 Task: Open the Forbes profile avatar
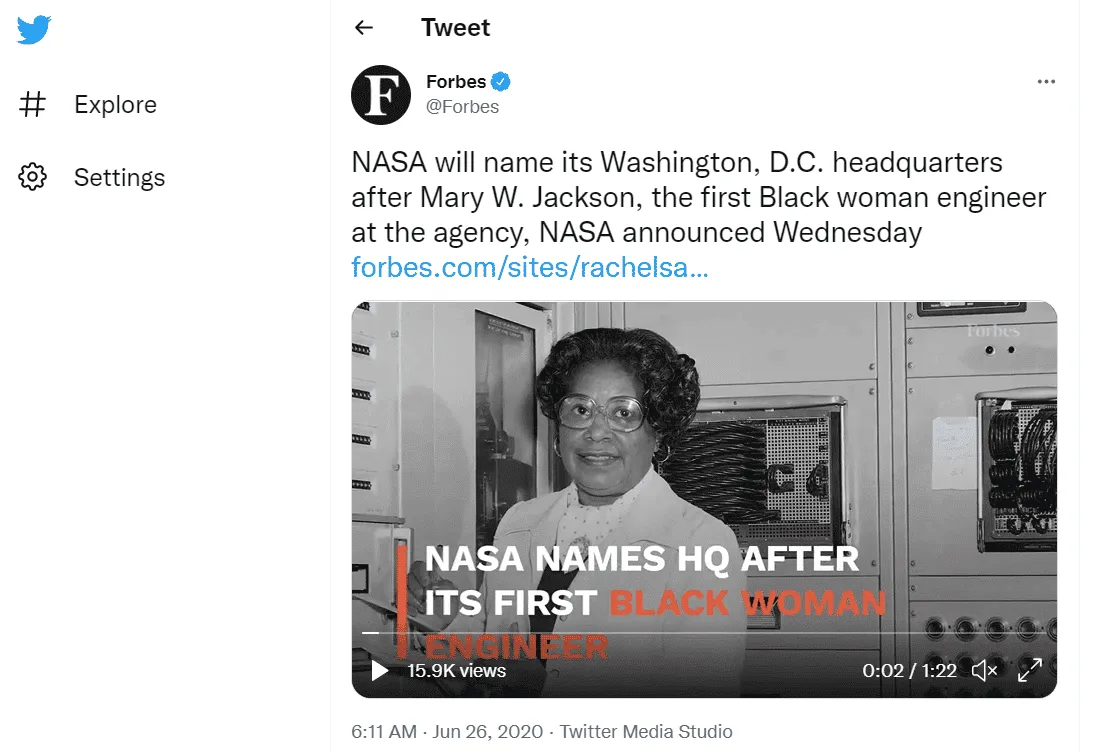coord(381,95)
